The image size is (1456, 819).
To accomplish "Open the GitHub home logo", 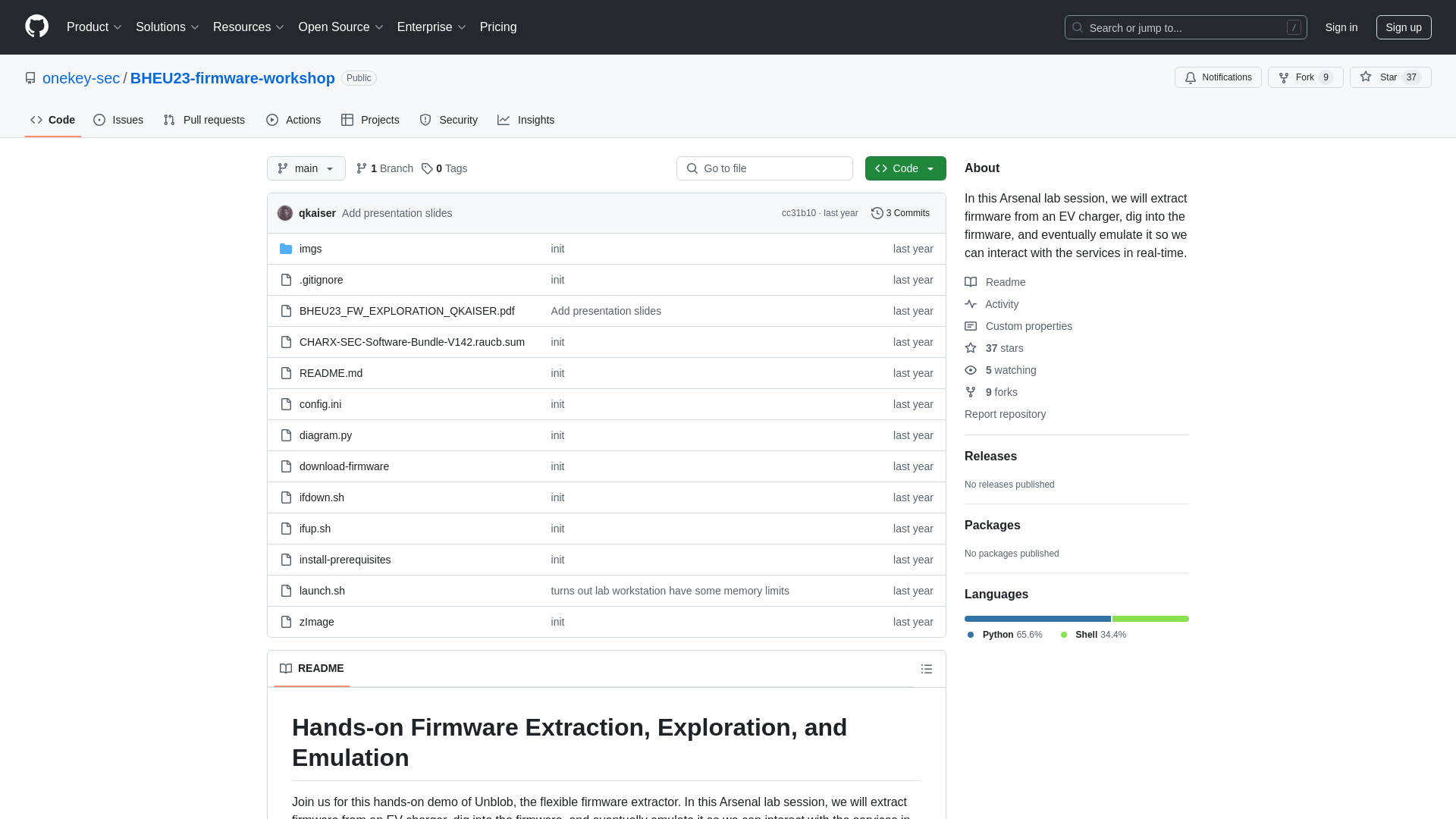I will pyautogui.click(x=36, y=27).
